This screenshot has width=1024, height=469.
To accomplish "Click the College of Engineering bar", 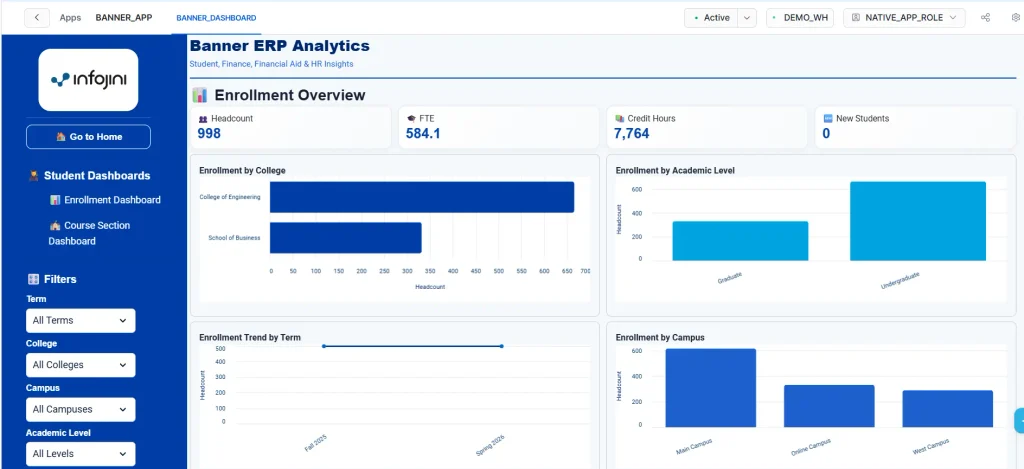I will [422, 197].
